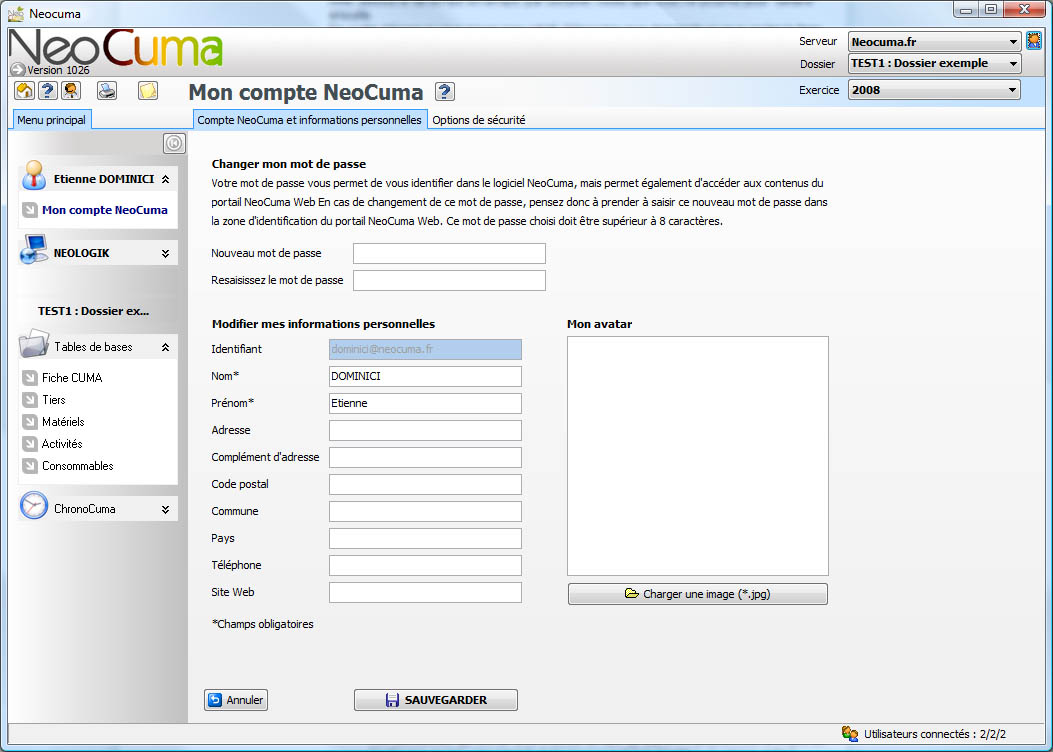Click the Tables de bases folder icon
The width and height of the screenshot is (1053, 752).
(34, 343)
